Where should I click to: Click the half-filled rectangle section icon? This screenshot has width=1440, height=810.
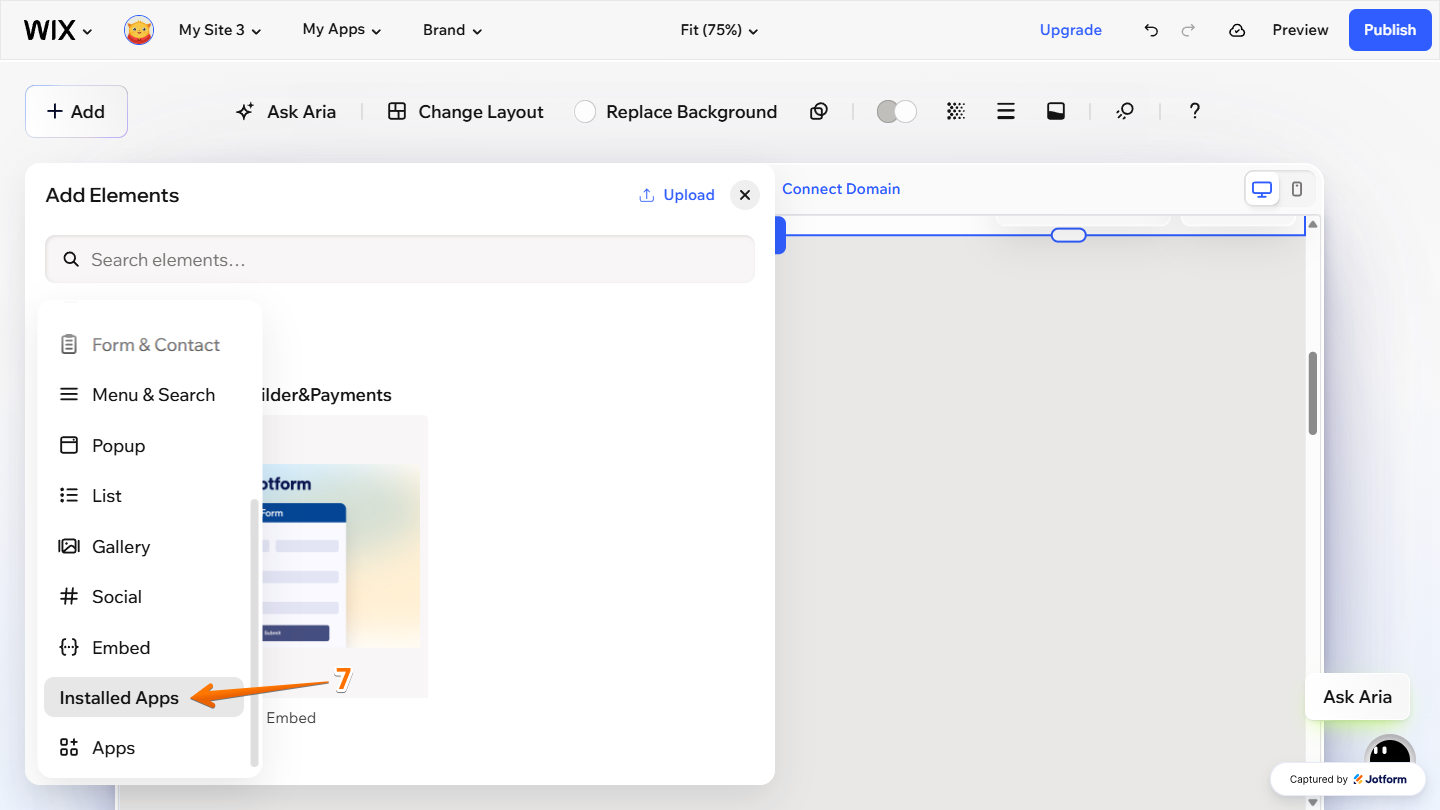[x=1056, y=111]
